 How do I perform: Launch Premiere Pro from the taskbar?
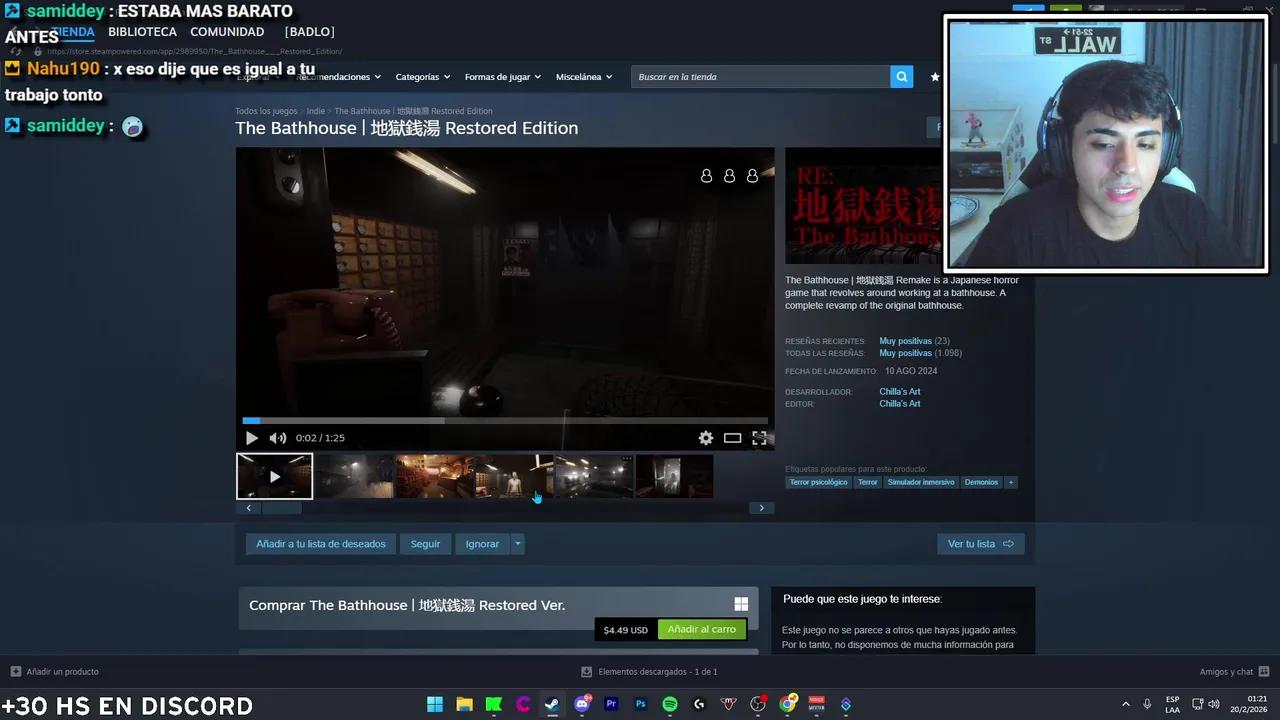pos(611,704)
